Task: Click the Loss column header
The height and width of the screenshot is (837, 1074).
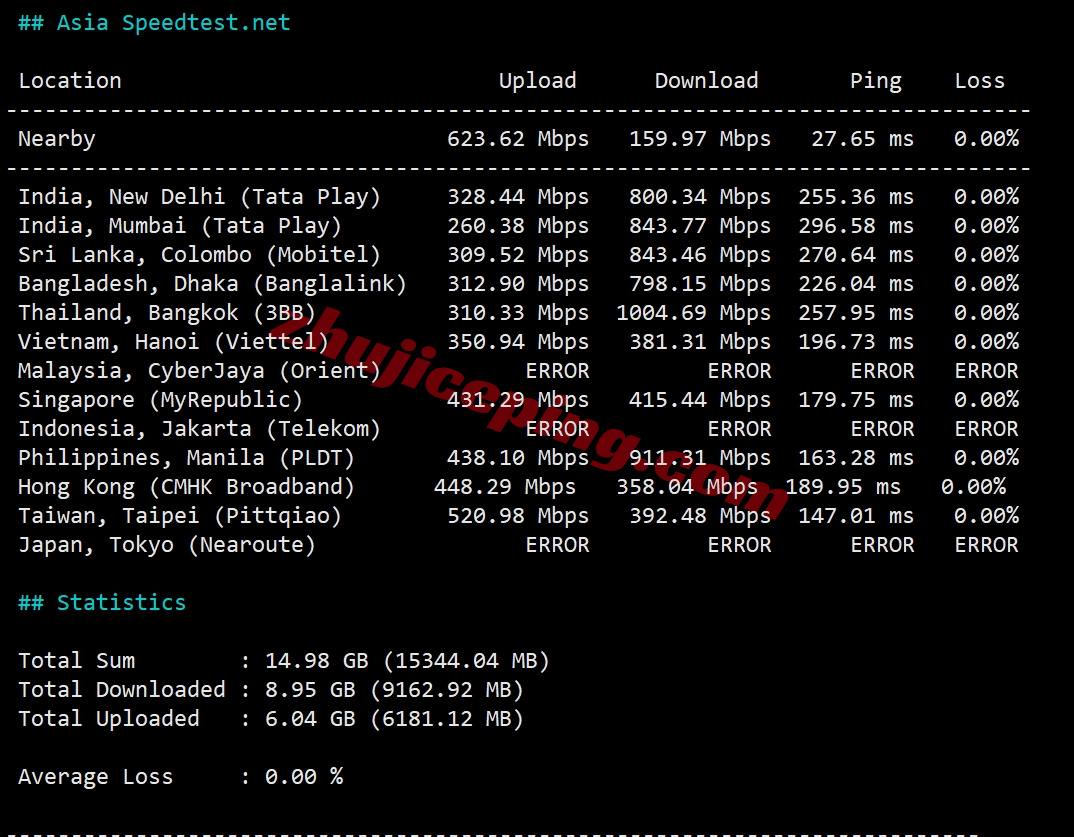Action: (979, 81)
